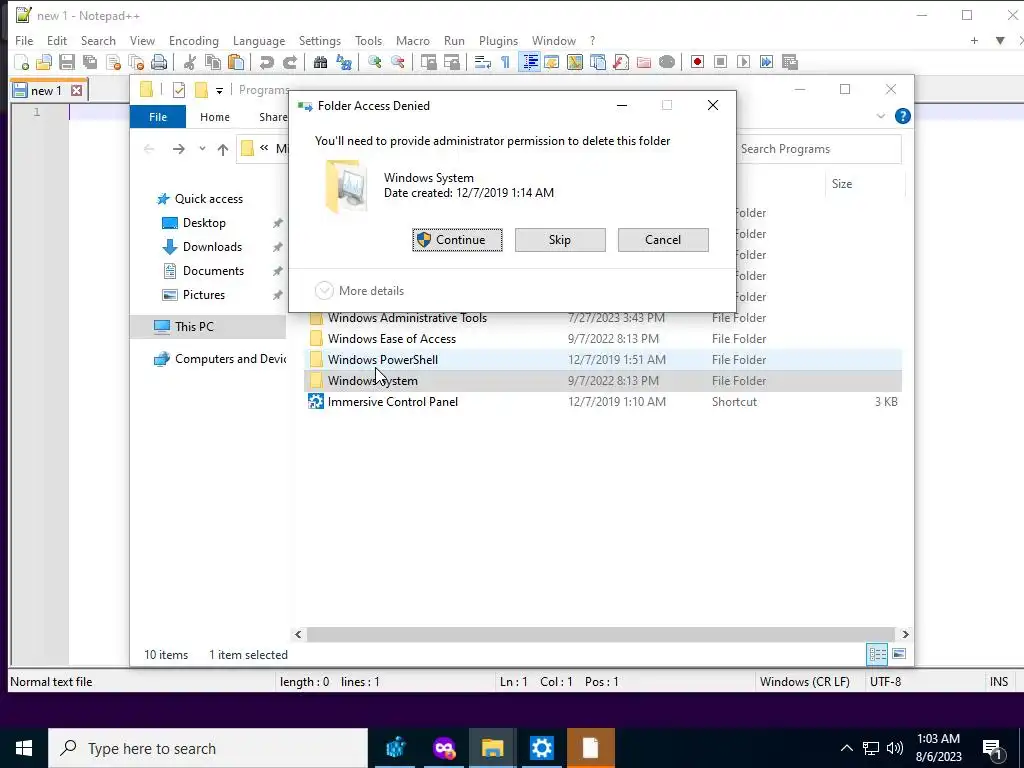
Task: Click the Explorer Forward navigation arrow
Action: (178, 150)
